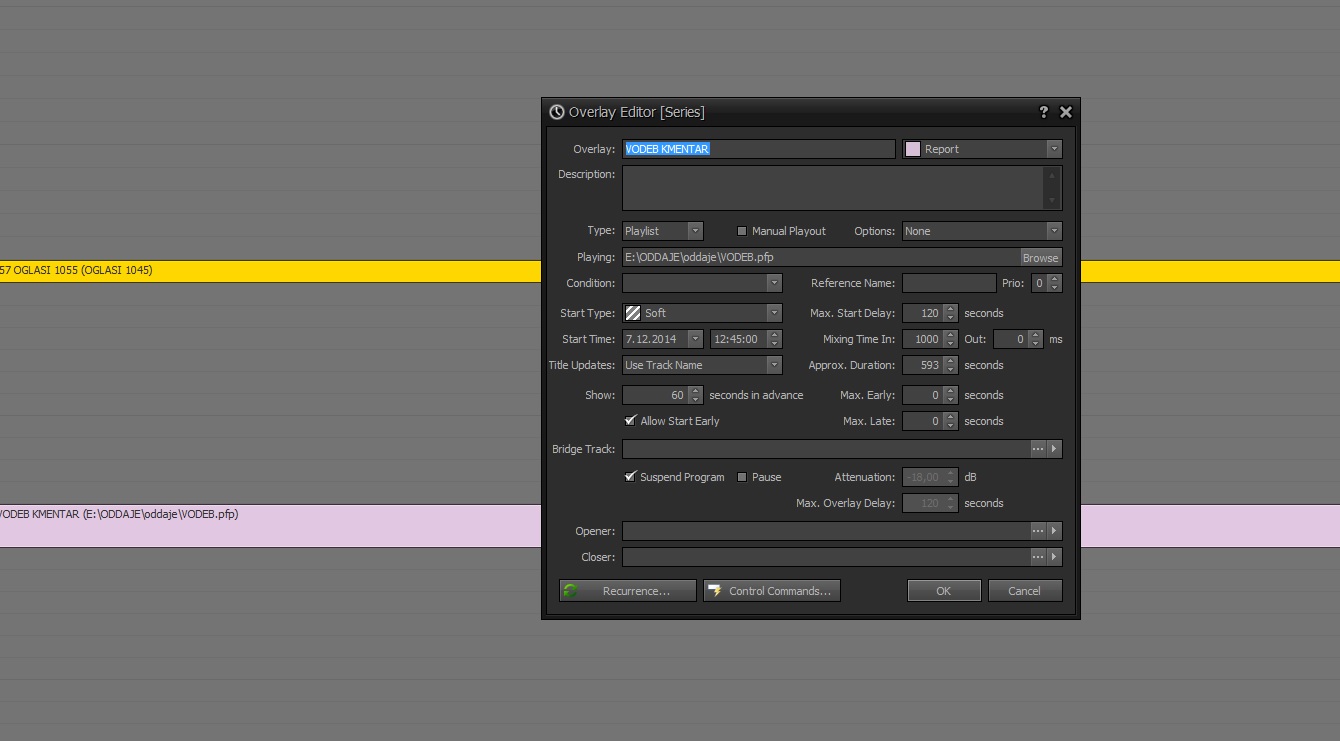Expand the Type Playlist dropdown
This screenshot has width=1340, height=741.
pos(662,231)
